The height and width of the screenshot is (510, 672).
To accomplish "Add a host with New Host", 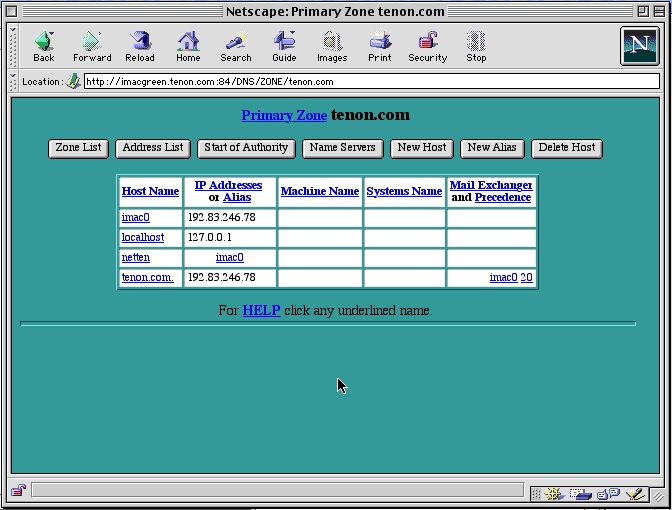I will [422, 148].
